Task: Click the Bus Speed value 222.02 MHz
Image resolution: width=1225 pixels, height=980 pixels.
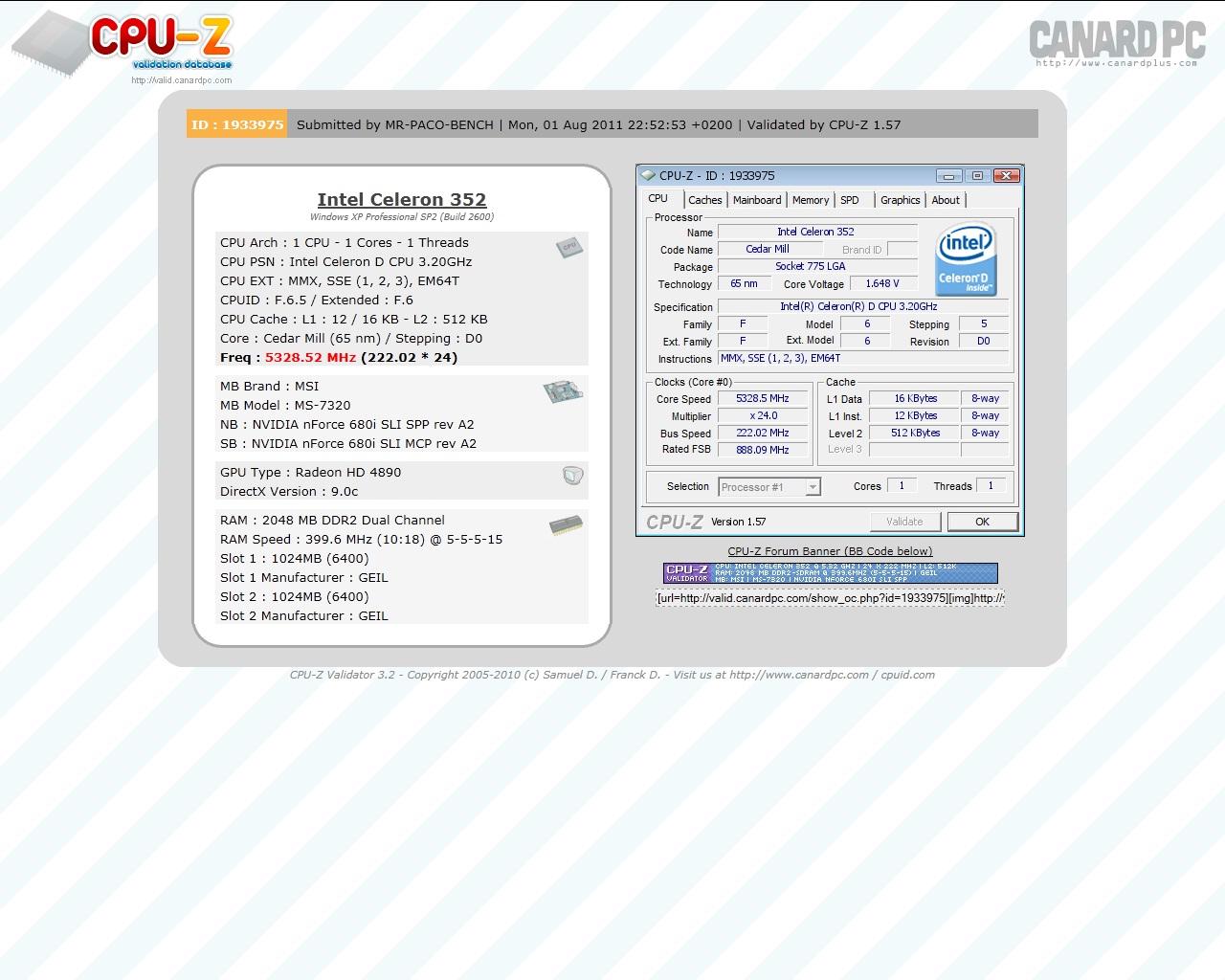Action: [763, 433]
